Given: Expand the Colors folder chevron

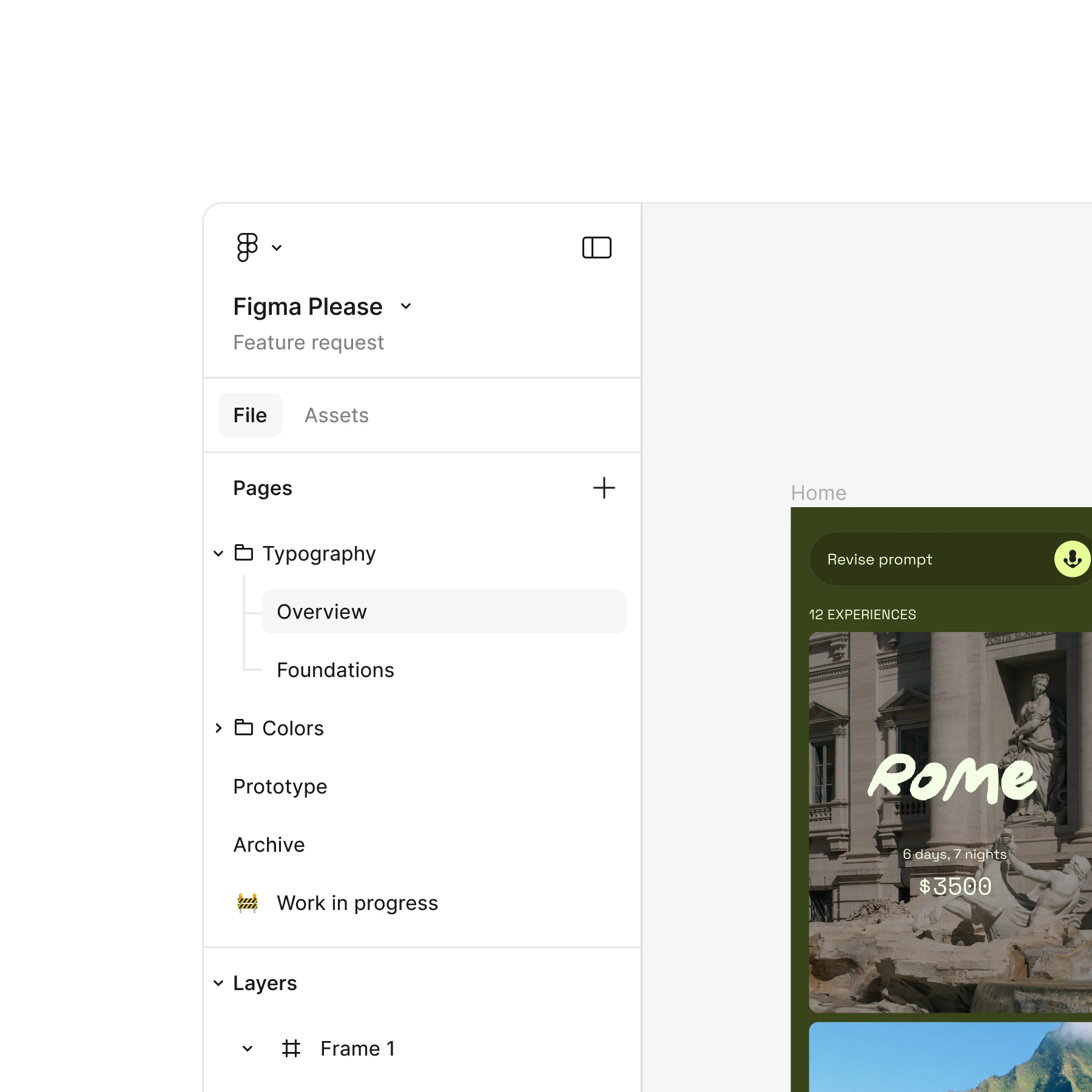Looking at the screenshot, I should [x=218, y=728].
